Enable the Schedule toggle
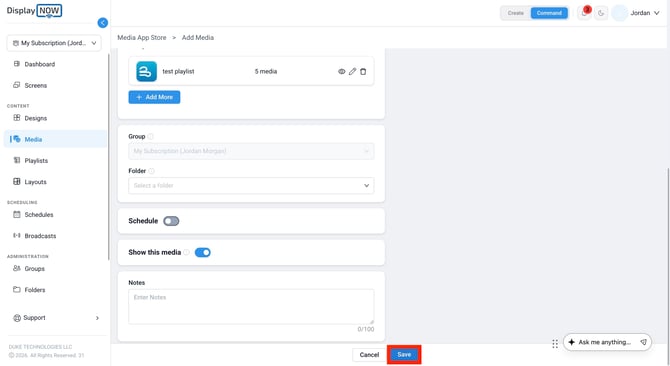 point(171,221)
